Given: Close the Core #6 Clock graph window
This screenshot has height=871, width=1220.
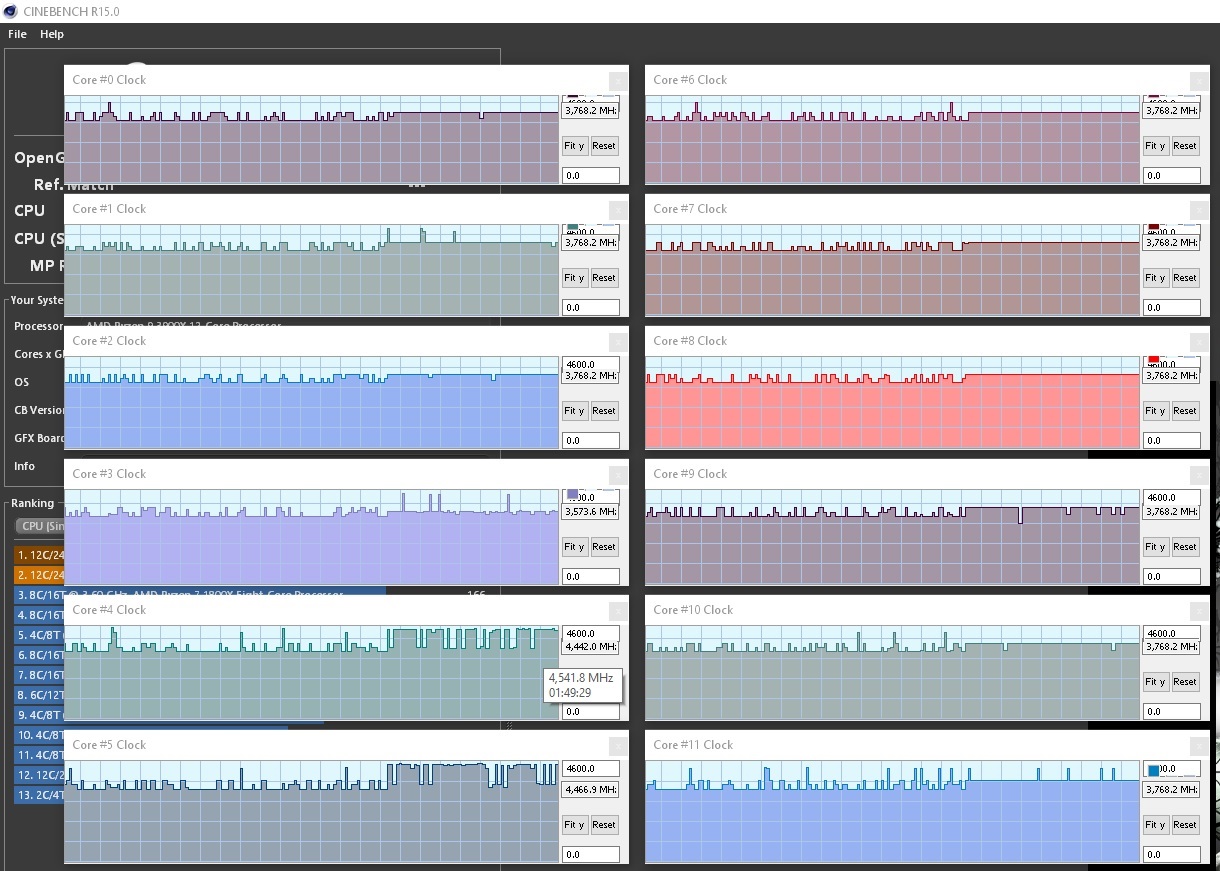Looking at the screenshot, I should (1200, 80).
